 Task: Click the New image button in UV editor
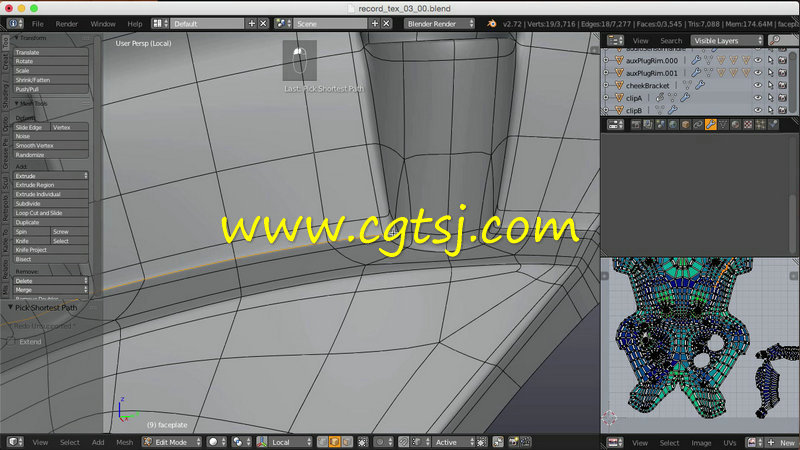(x=782, y=442)
